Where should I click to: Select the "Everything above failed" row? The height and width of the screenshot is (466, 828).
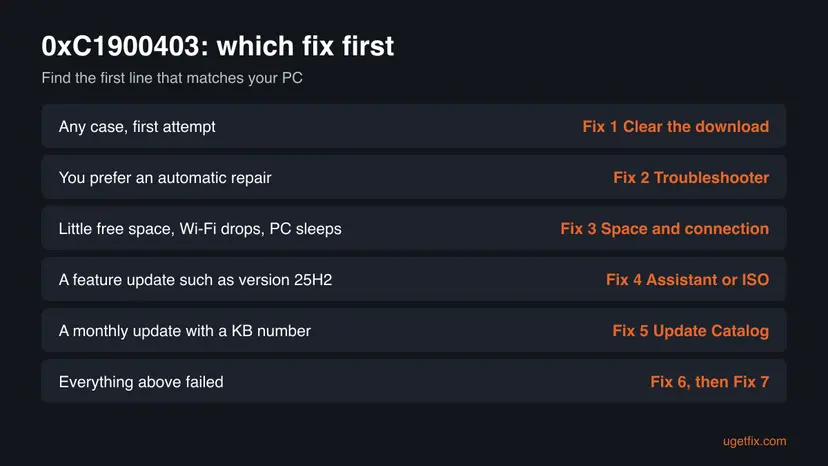pyautogui.click(x=413, y=381)
